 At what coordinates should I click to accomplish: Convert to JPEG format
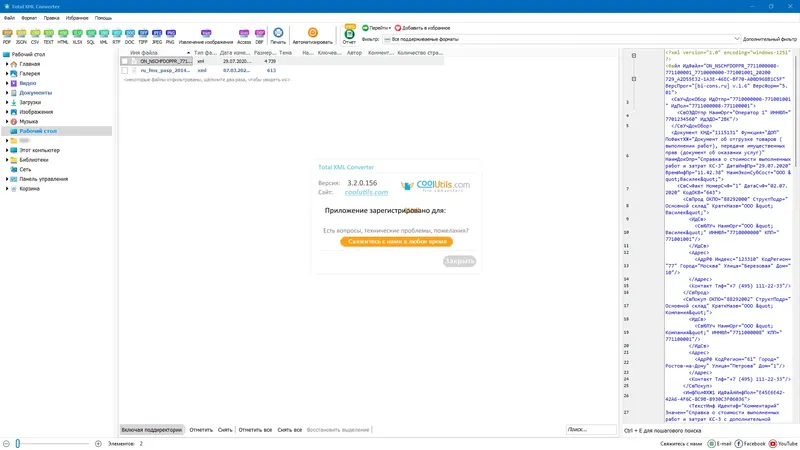pos(157,36)
